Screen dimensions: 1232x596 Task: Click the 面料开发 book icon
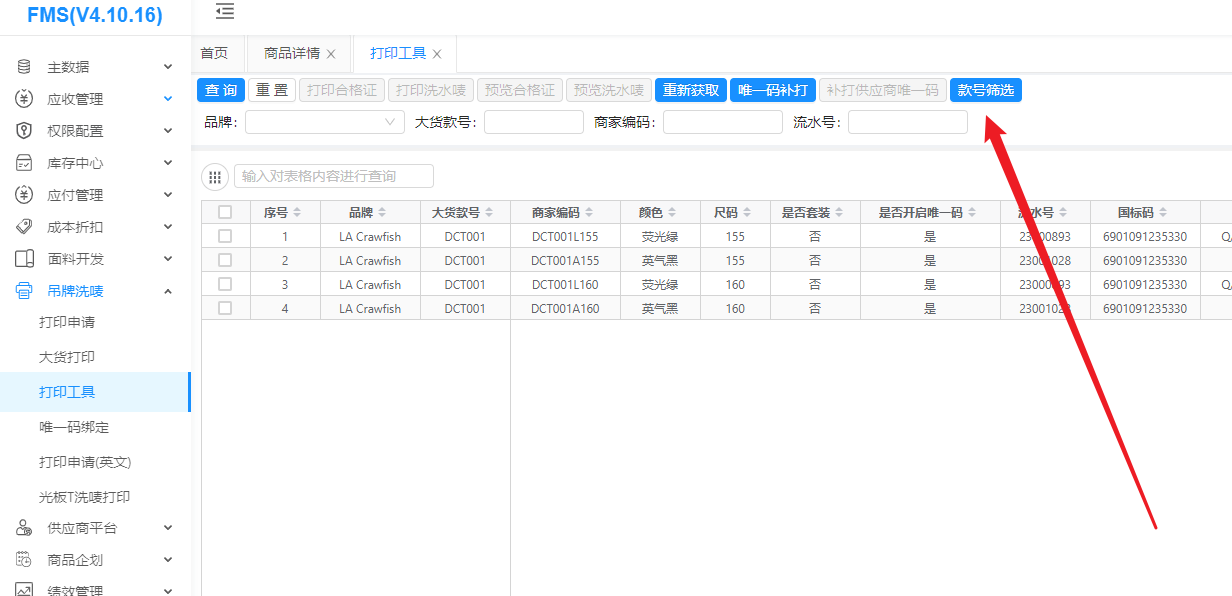[24, 259]
